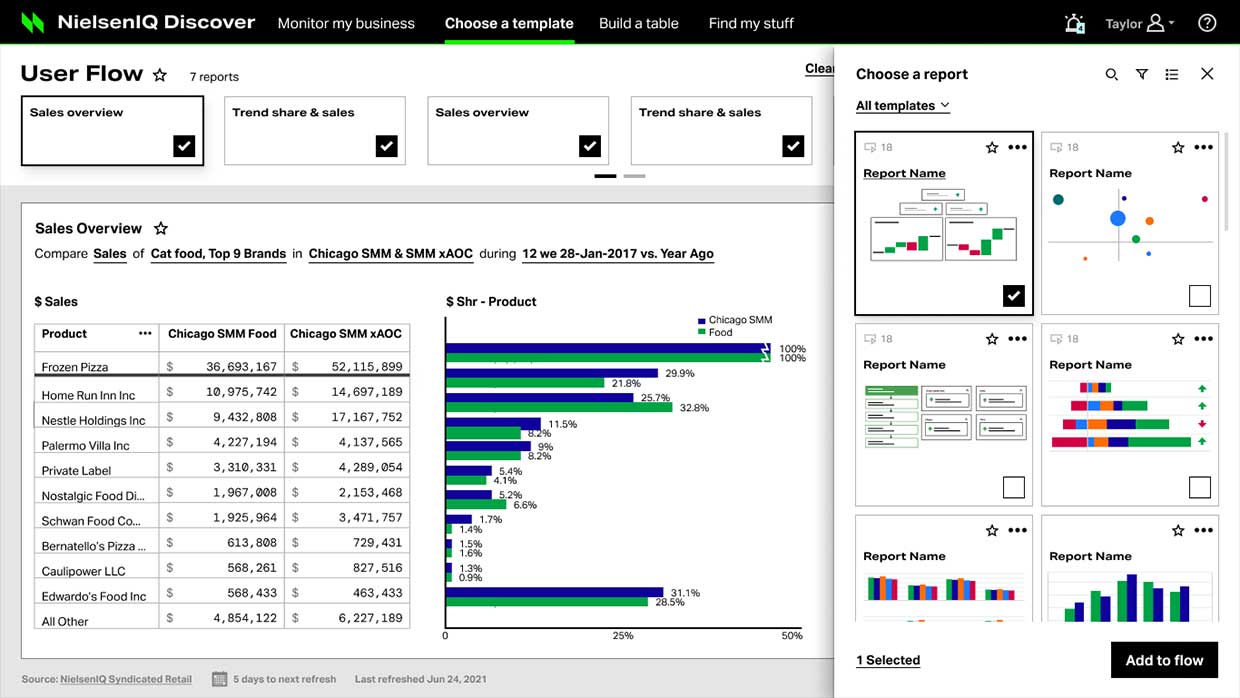Click the blue 31.1% bar
Image resolution: width=1240 pixels, height=698 pixels.
[555, 592]
